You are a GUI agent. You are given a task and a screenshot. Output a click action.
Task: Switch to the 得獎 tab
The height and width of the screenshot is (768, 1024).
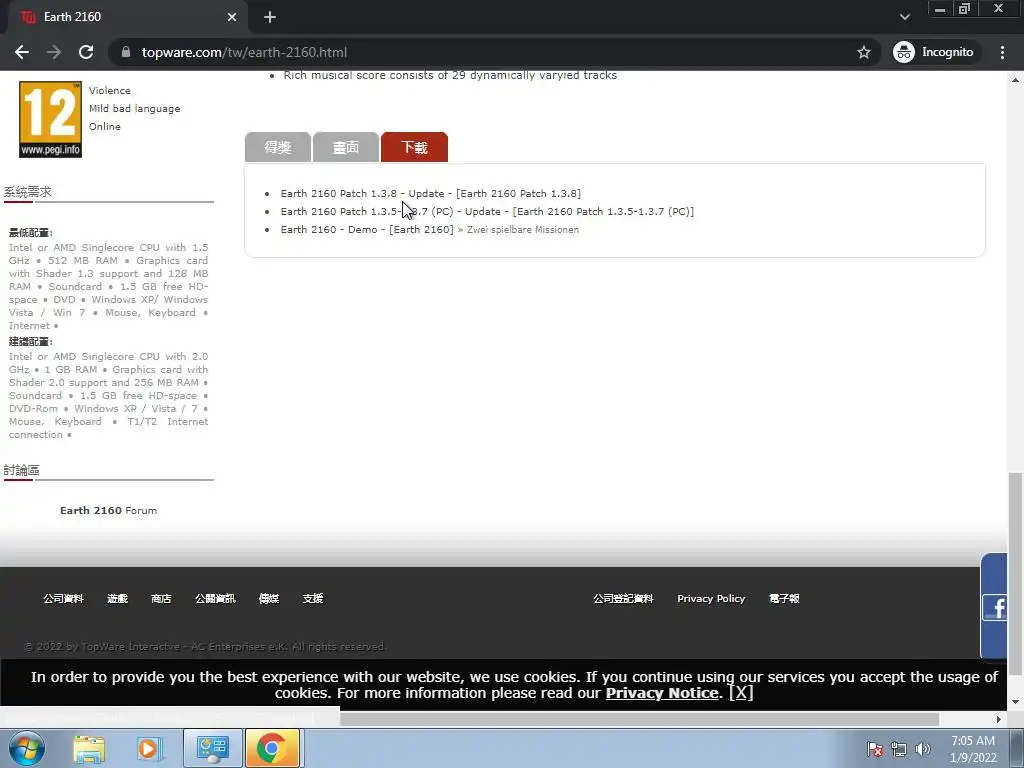[278, 147]
